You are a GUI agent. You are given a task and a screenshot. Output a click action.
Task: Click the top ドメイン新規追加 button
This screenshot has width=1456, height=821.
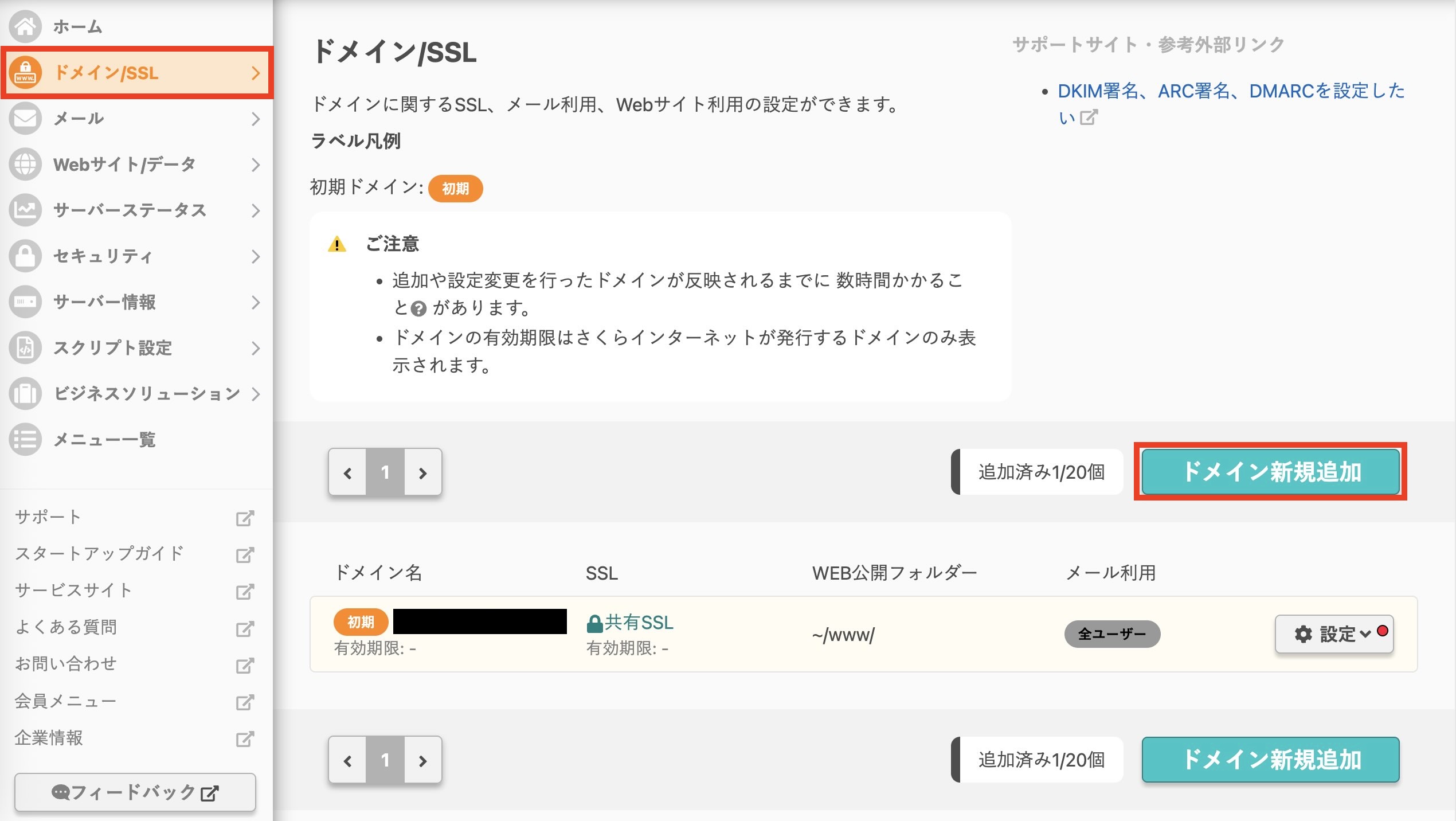[1271, 472]
